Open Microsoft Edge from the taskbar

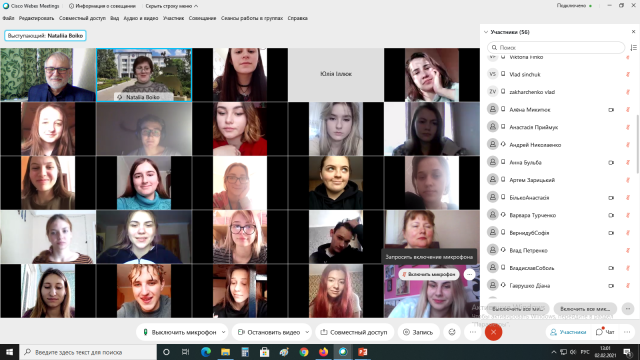coord(206,352)
